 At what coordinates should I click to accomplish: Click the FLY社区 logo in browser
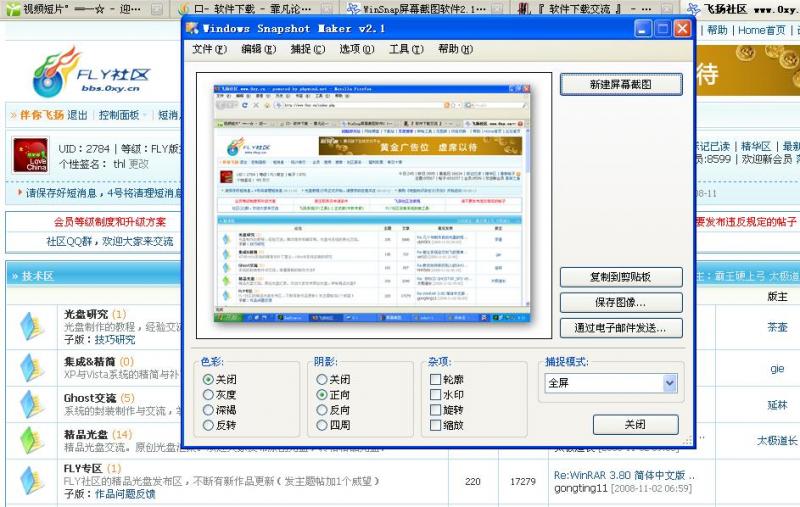[91, 72]
